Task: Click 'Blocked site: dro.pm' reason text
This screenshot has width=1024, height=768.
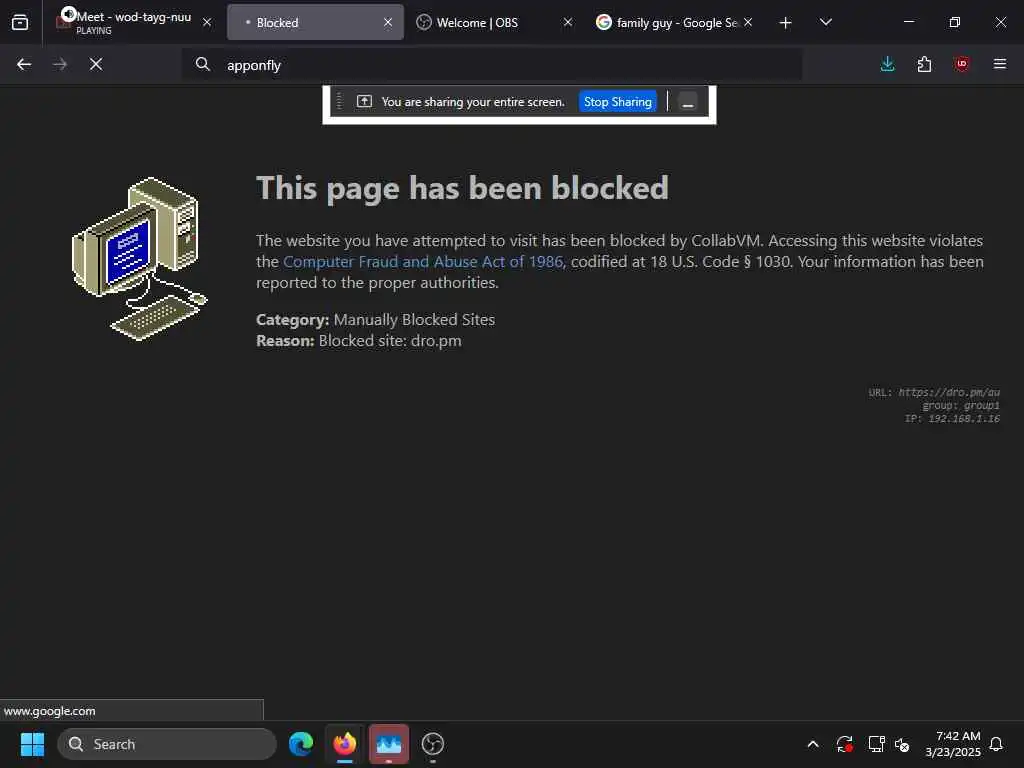Action: point(390,341)
